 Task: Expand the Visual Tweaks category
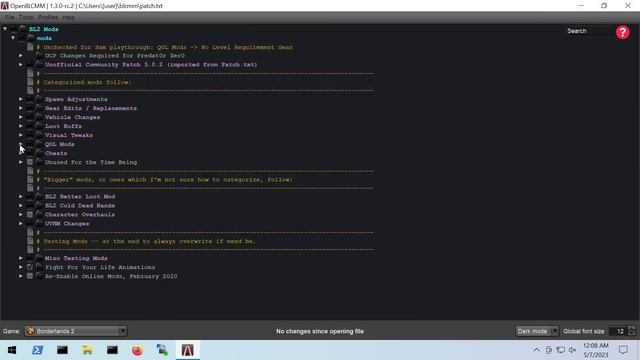click(x=21, y=135)
